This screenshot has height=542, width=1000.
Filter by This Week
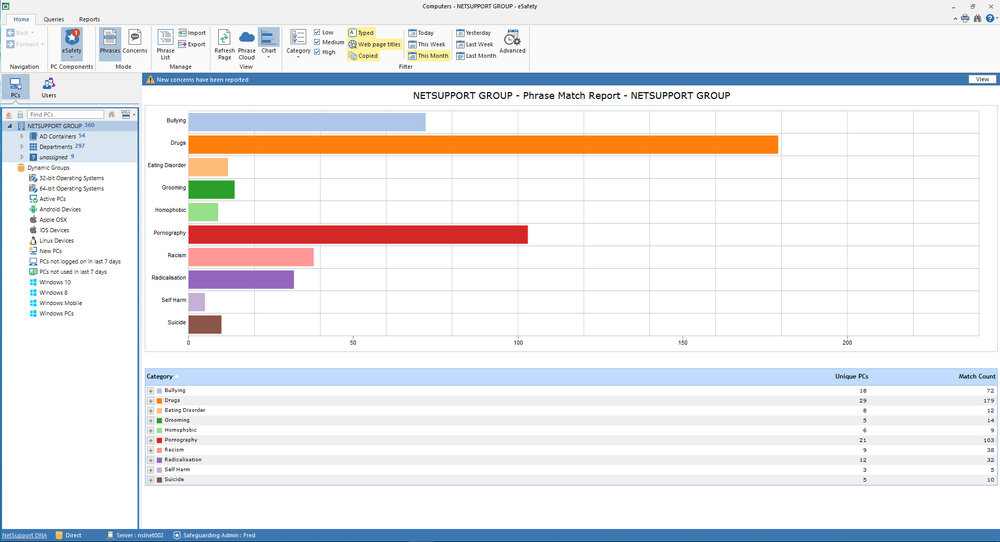[427, 45]
